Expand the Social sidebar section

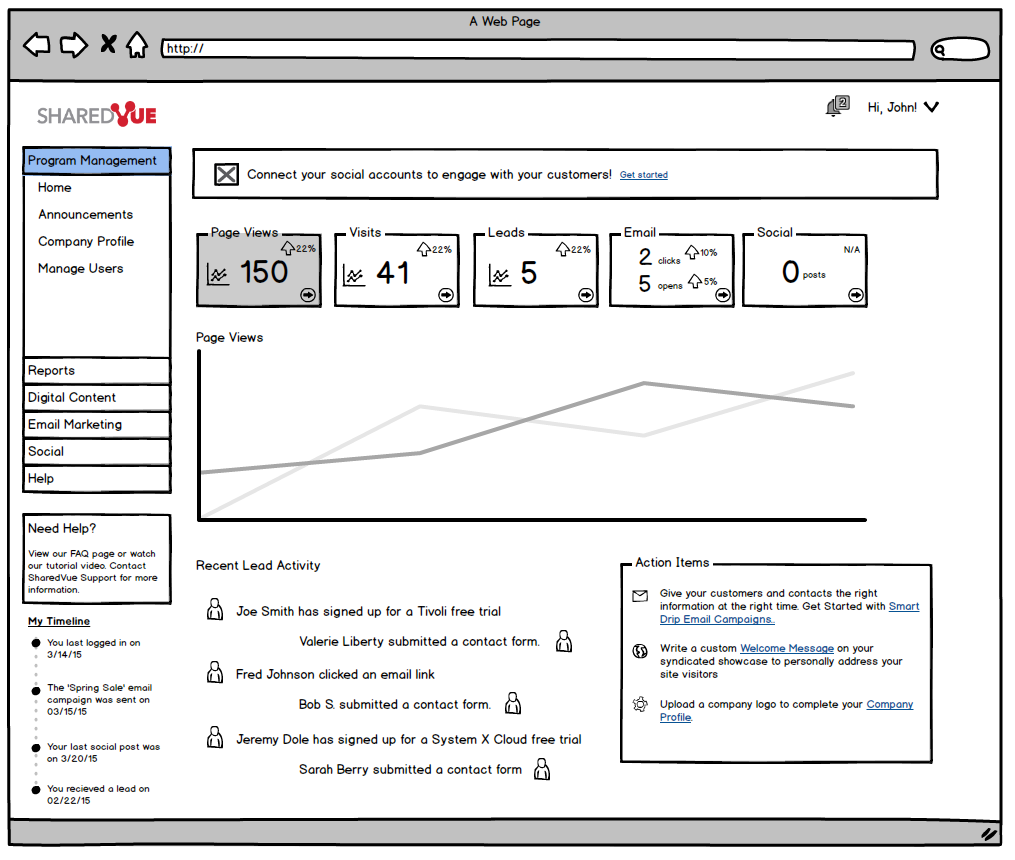click(97, 452)
